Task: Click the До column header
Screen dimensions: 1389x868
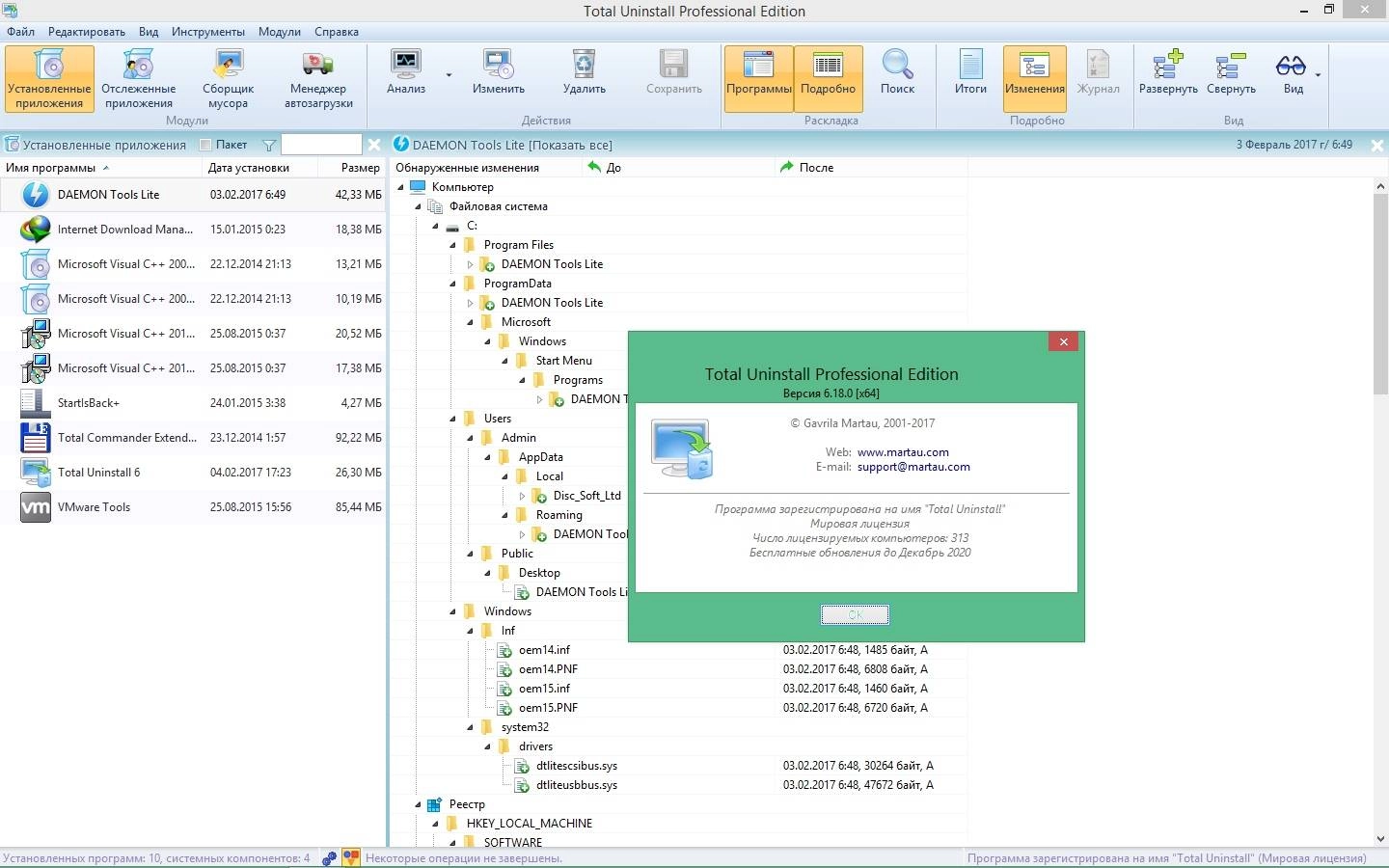Action: pos(680,168)
